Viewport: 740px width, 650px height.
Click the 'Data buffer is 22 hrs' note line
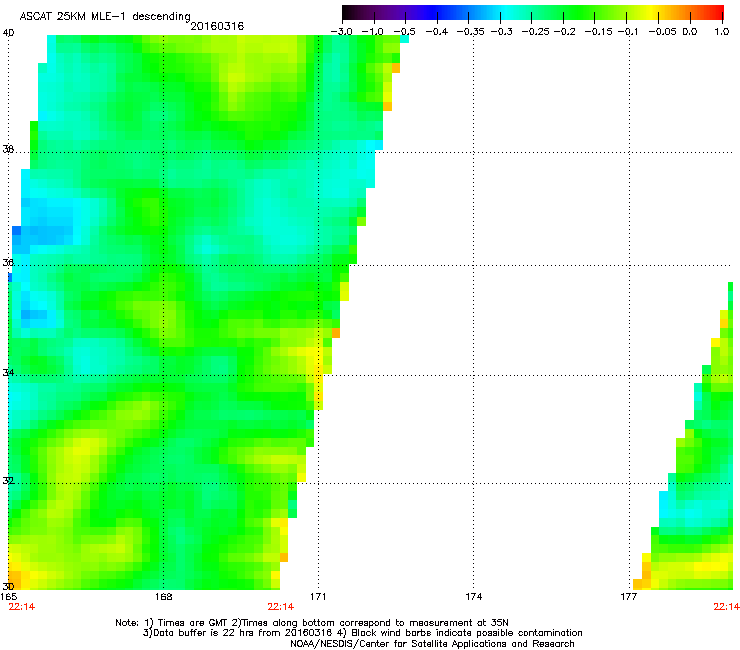(x=362, y=633)
